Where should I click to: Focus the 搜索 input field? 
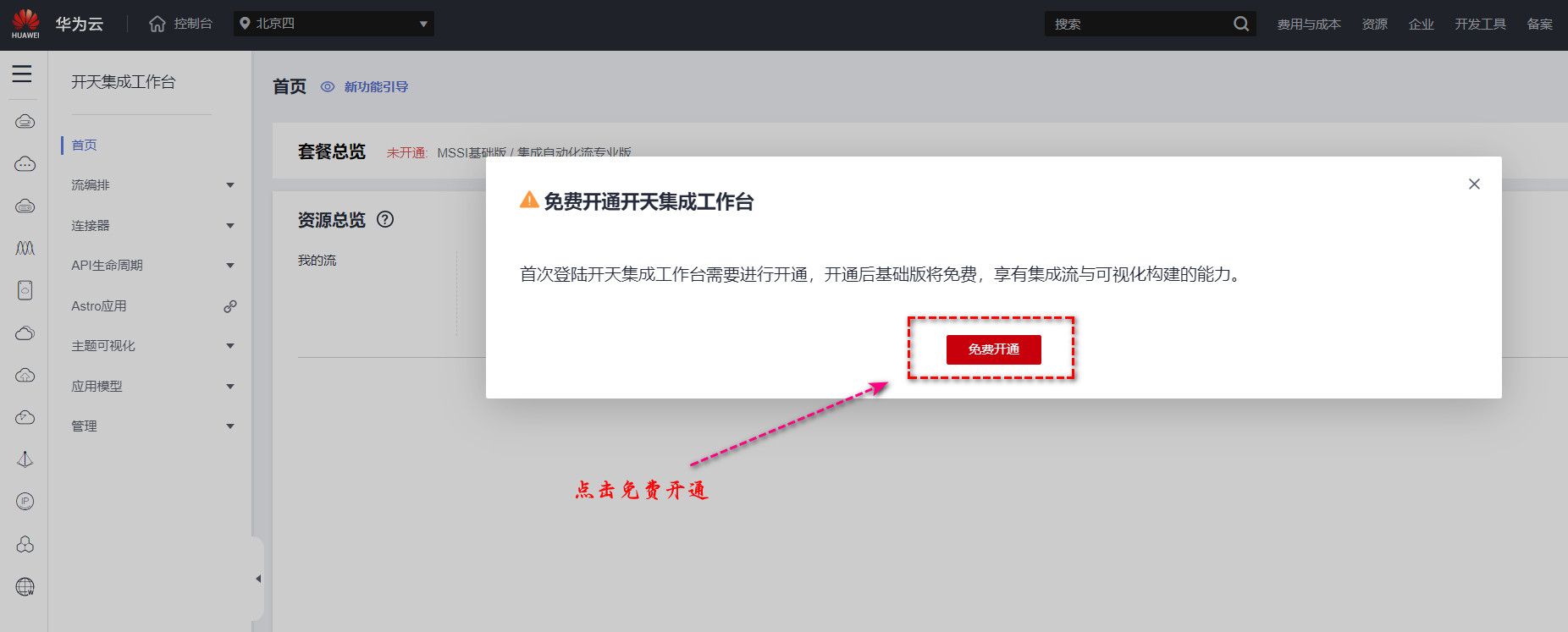(1139, 24)
